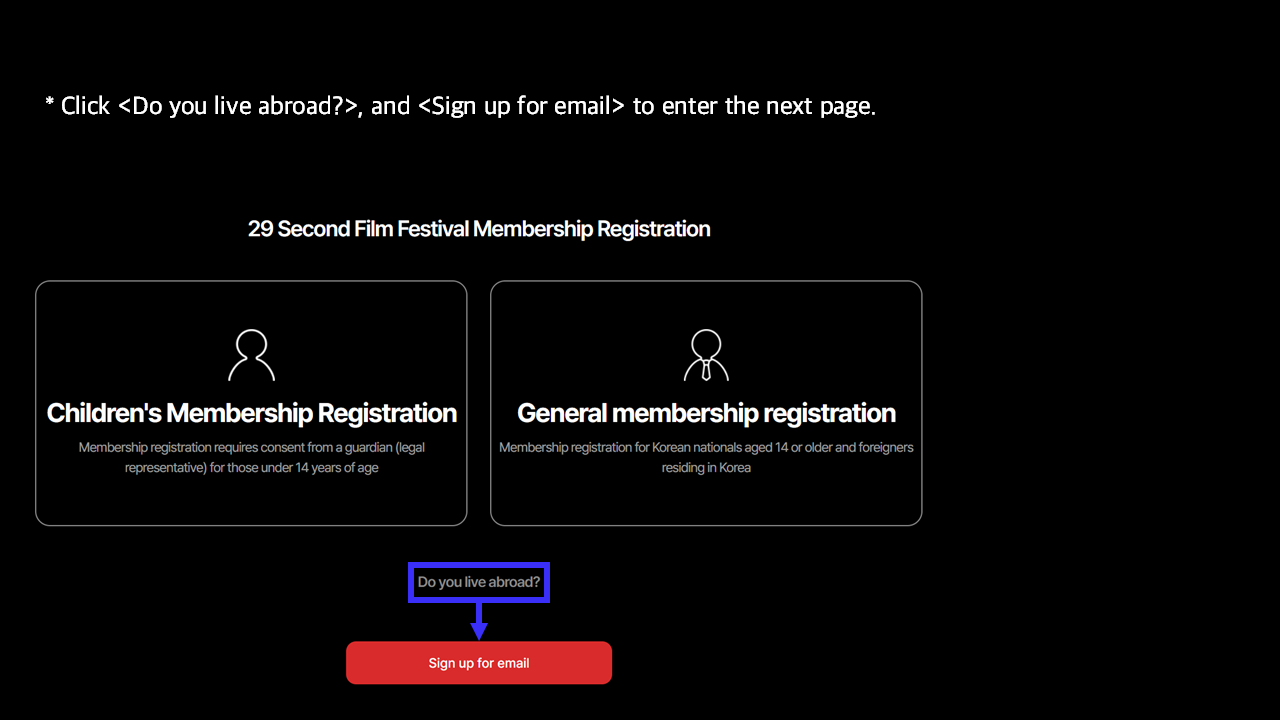Click the Korean nationals aged 14 description text
Screen dimensions: 1280x720
[706, 457]
